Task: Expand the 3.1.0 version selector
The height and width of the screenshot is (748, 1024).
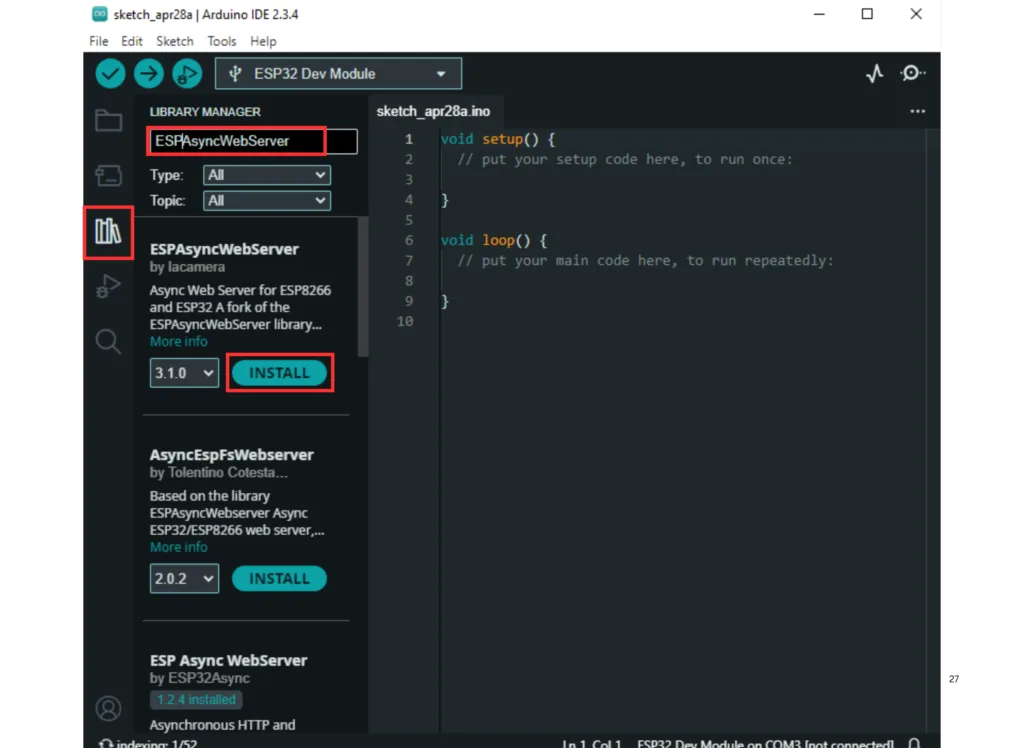Action: coord(185,373)
